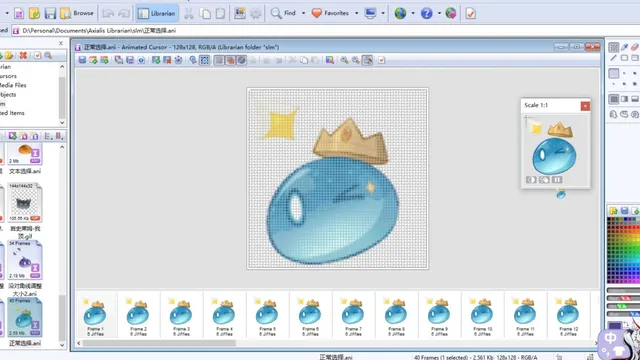Click the globe web icon
640x360 pixels.
pyautogui.click(x=400, y=13)
